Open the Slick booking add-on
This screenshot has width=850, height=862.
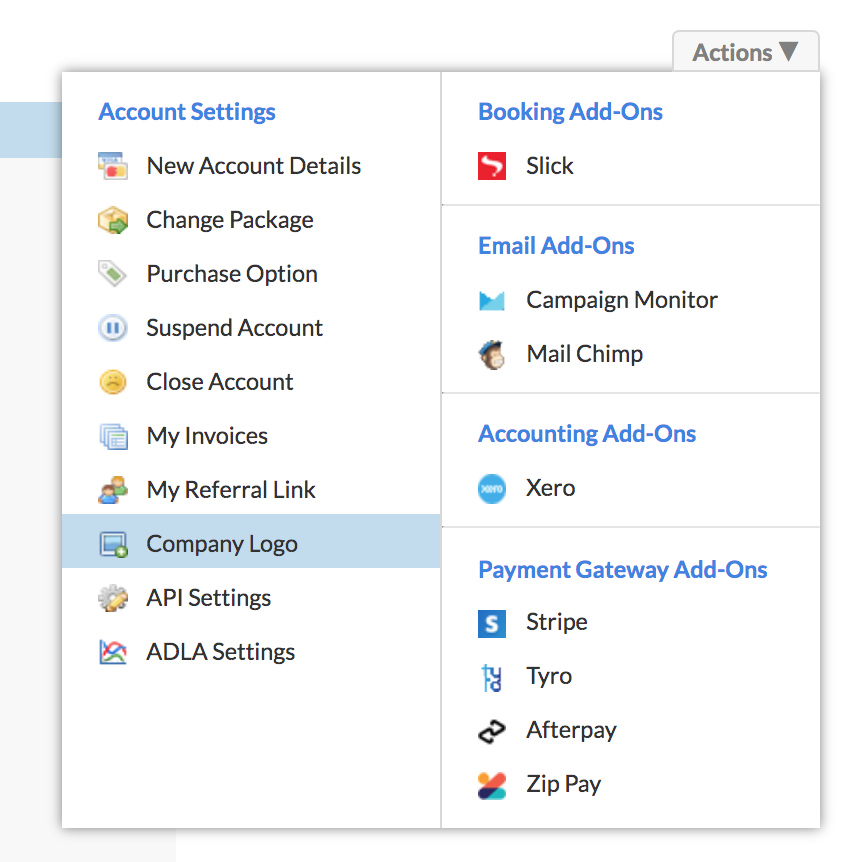point(631,166)
